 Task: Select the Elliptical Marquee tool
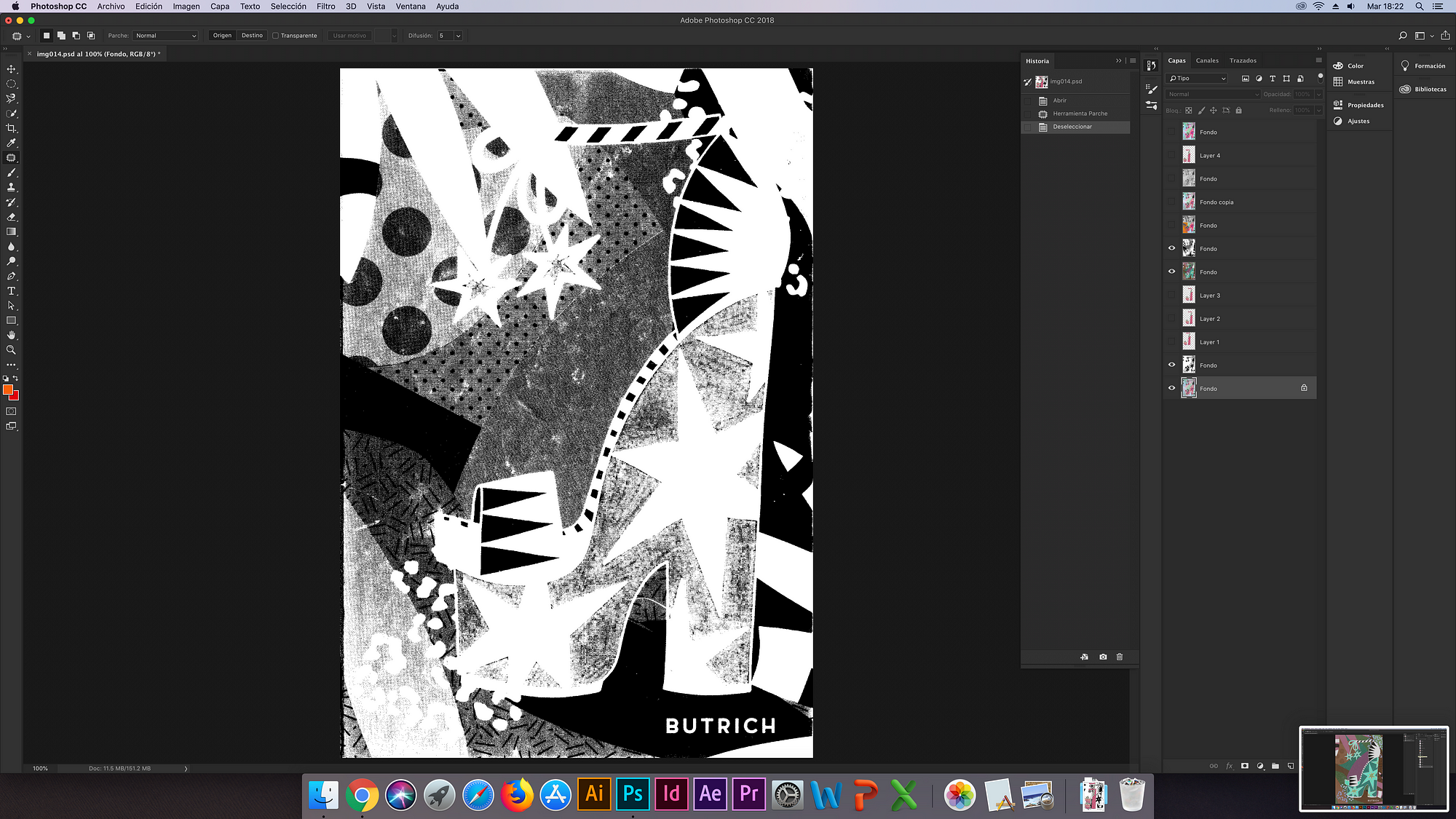[11, 84]
